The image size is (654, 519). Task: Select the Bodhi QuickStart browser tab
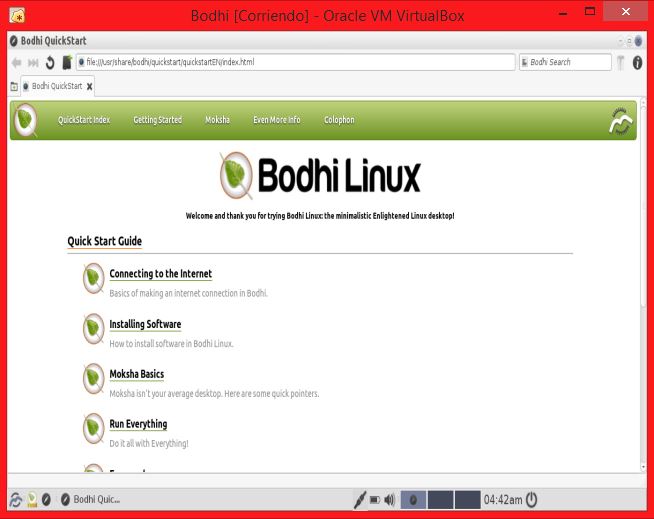56,86
